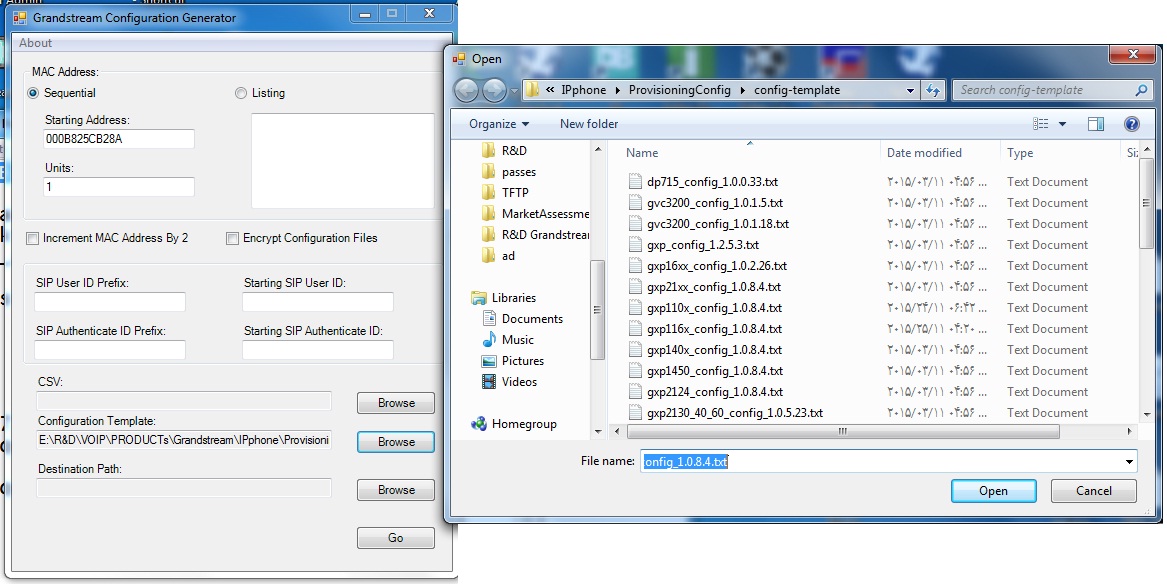
Task: Click the Open button in the dialog
Action: click(x=994, y=491)
